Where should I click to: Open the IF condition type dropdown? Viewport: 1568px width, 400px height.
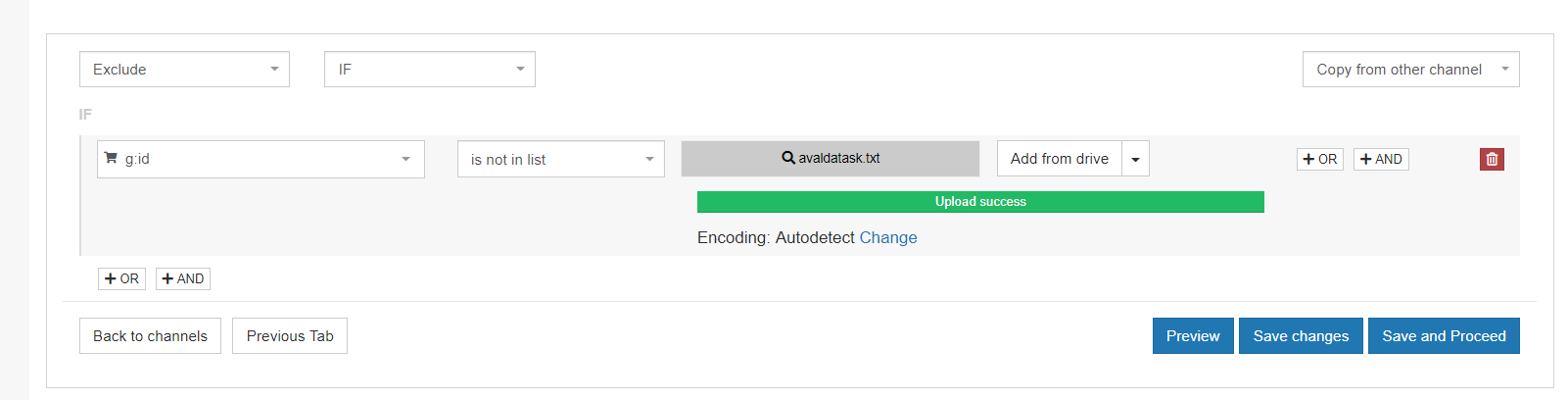click(429, 70)
